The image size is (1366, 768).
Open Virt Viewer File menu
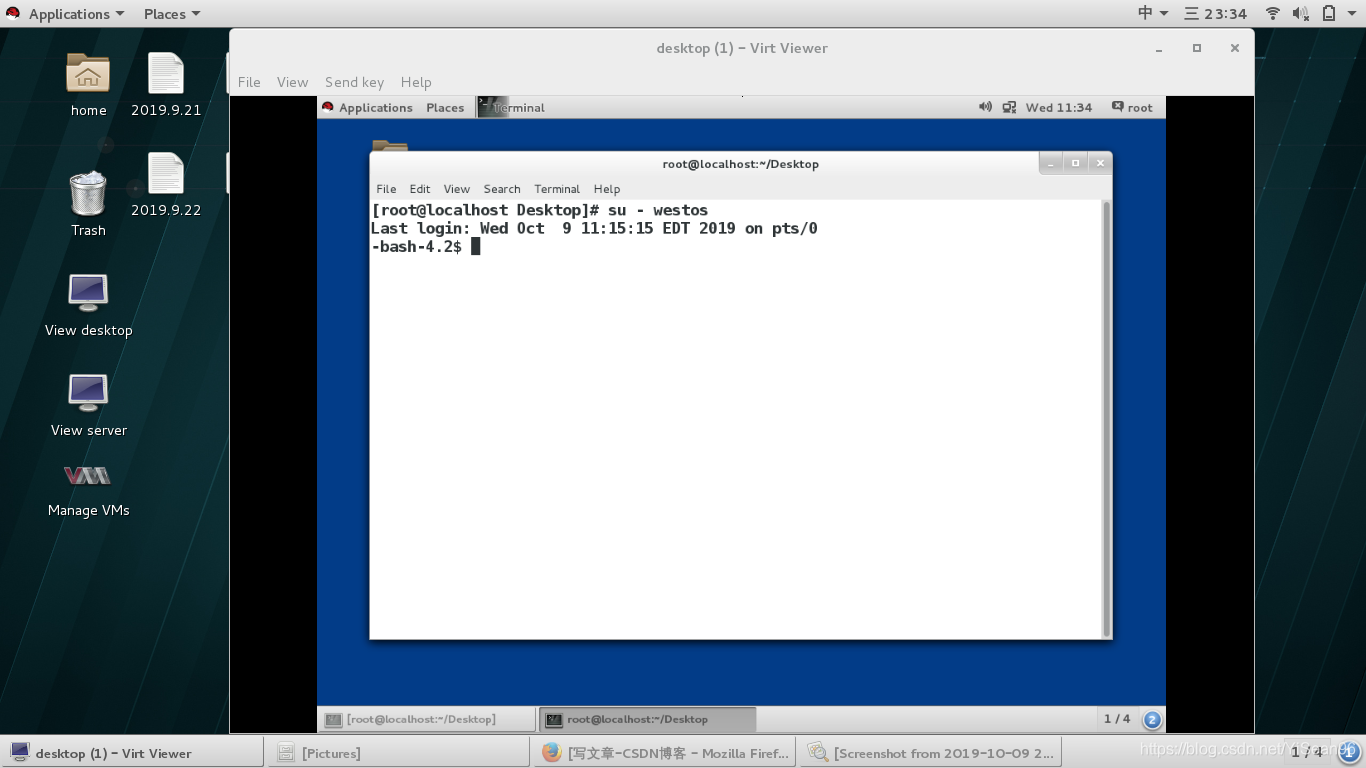click(x=249, y=82)
